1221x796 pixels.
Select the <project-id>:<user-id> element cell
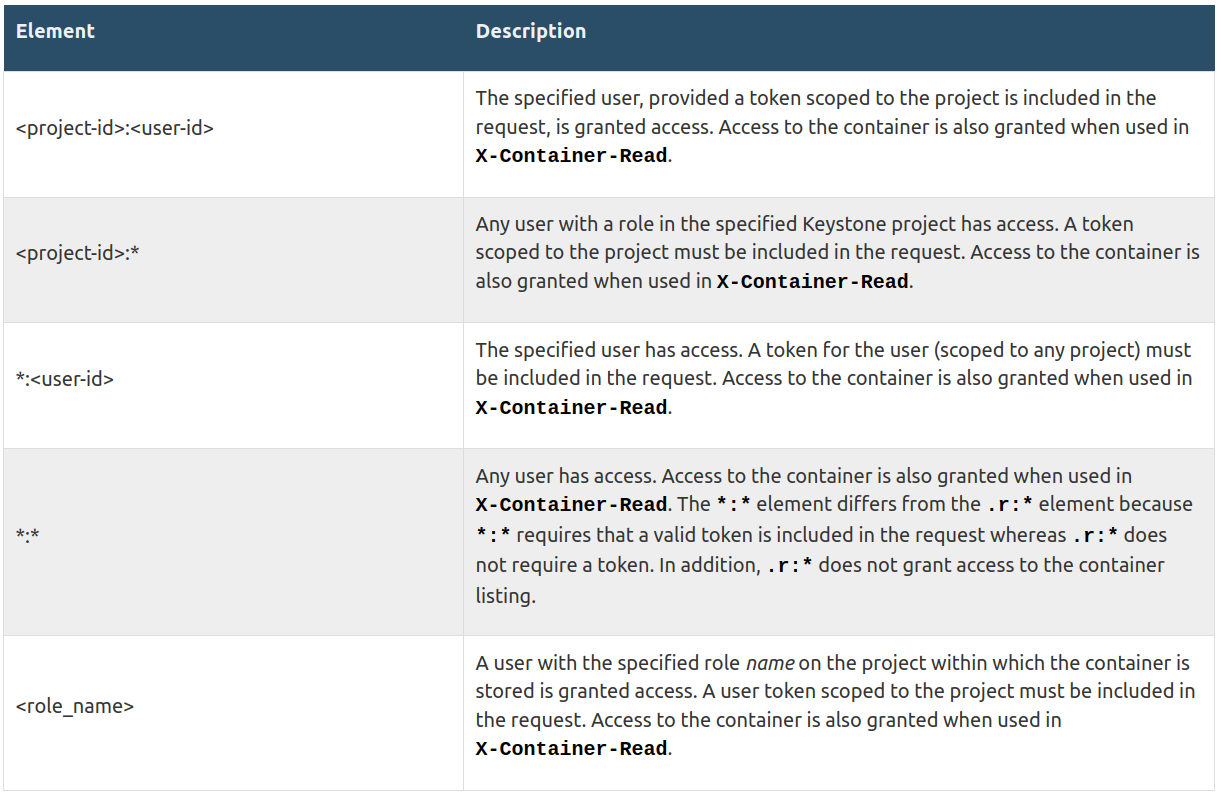click(115, 128)
